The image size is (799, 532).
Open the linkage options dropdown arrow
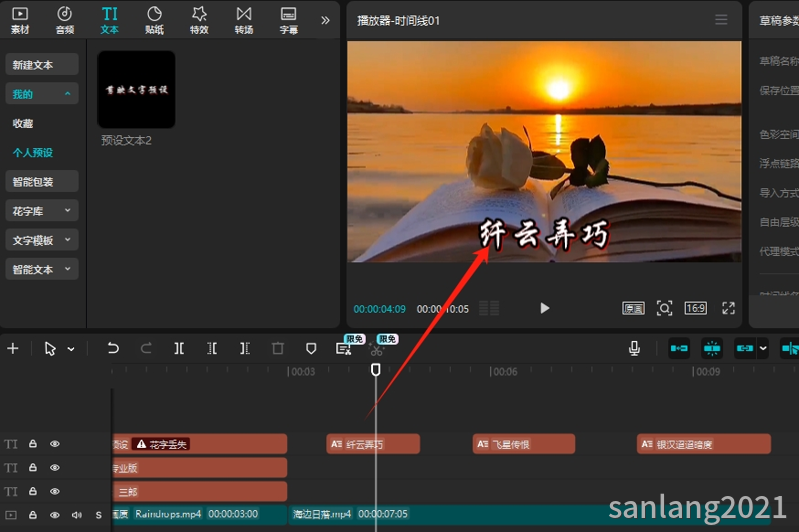[763, 349]
